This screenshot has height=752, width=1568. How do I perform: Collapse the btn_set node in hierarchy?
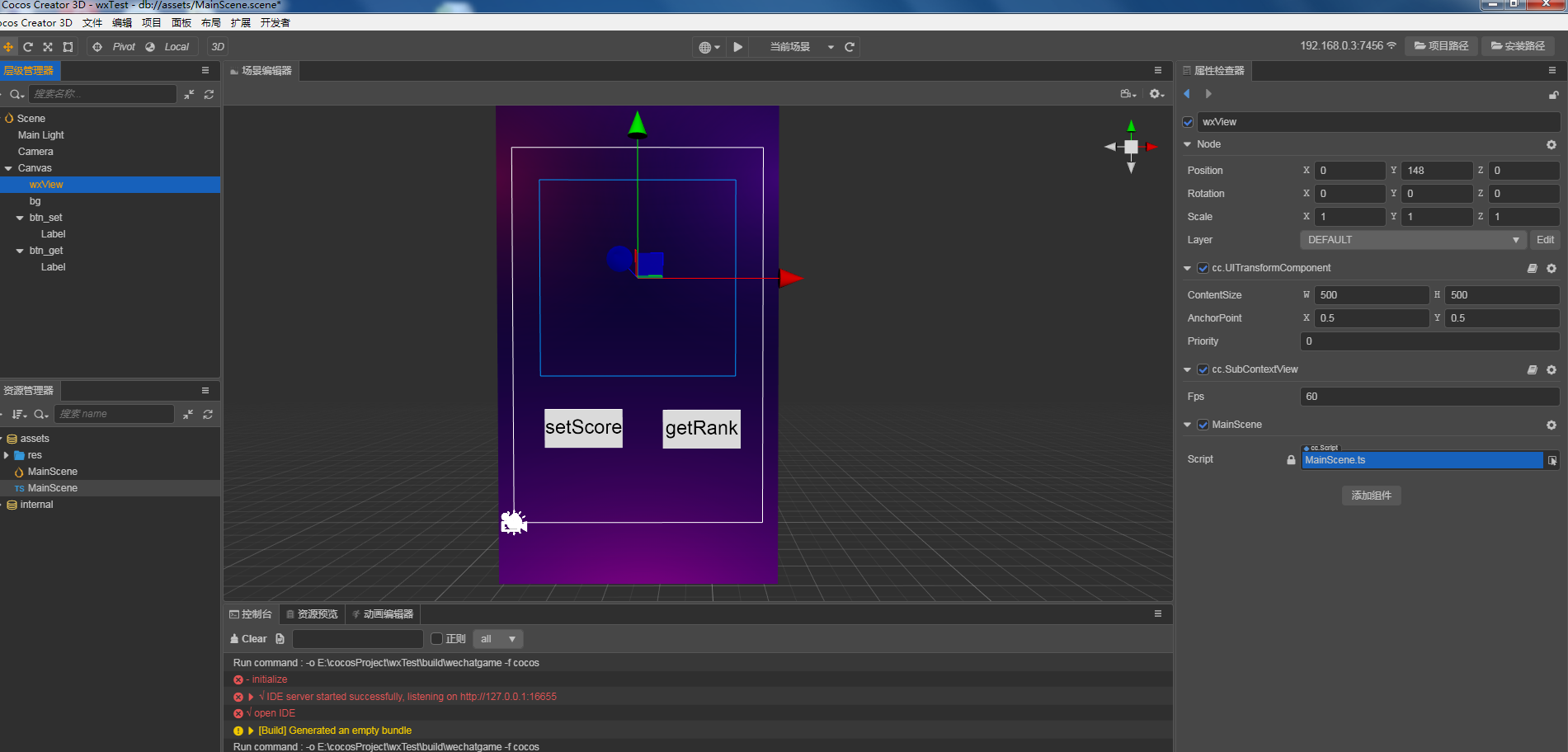pyautogui.click(x=20, y=218)
